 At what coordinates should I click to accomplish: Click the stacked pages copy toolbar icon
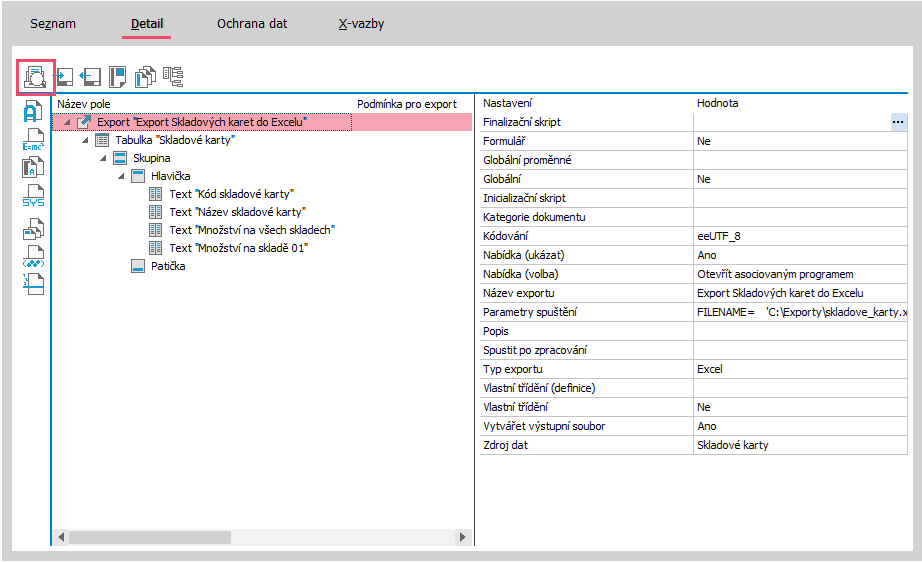click(x=145, y=77)
